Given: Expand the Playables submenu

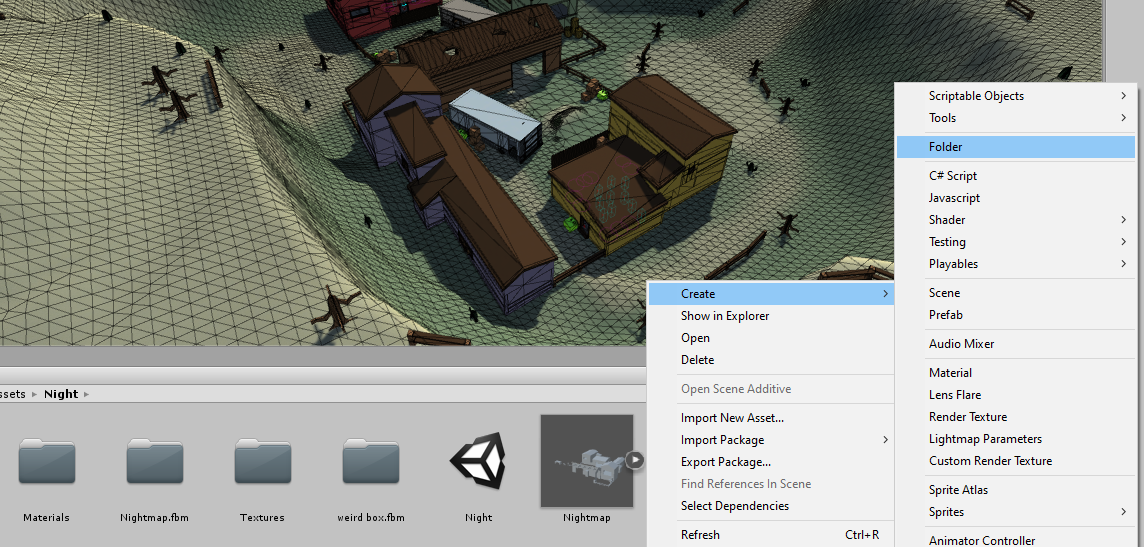Looking at the screenshot, I should 1016,263.
